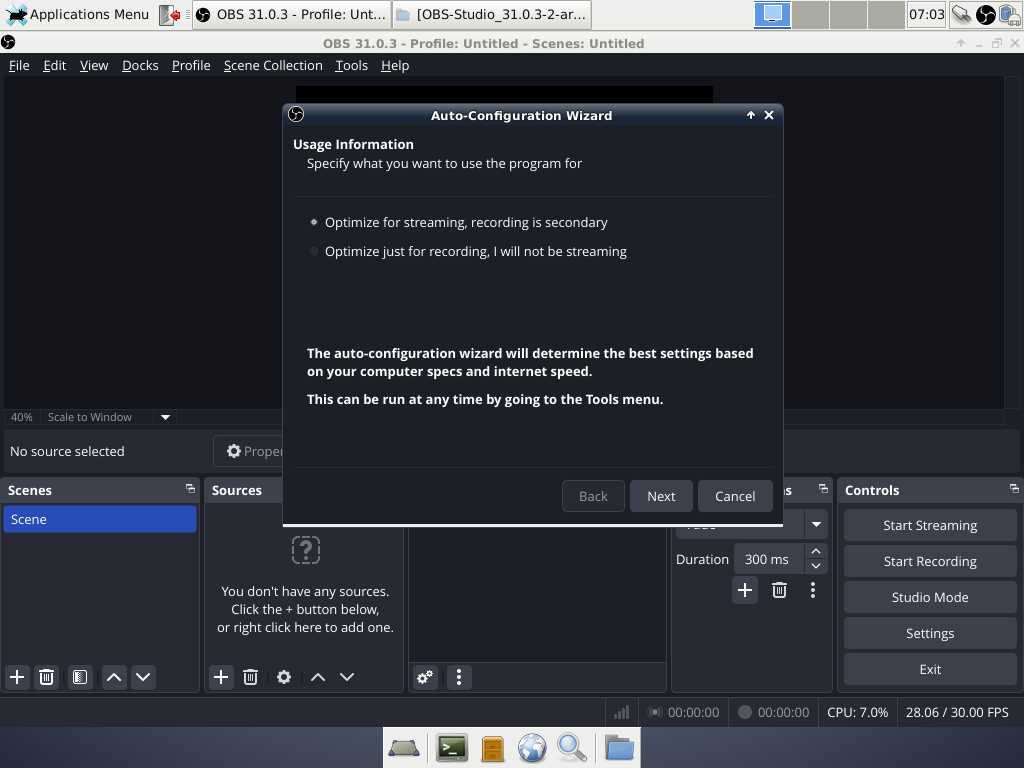Open the File menu
Image resolution: width=1024 pixels, height=768 pixels.
click(19, 65)
